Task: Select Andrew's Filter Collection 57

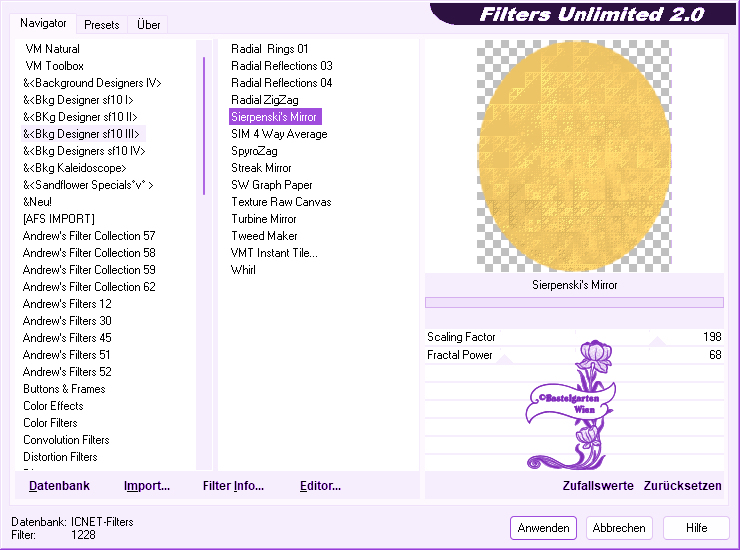Action: point(89,236)
